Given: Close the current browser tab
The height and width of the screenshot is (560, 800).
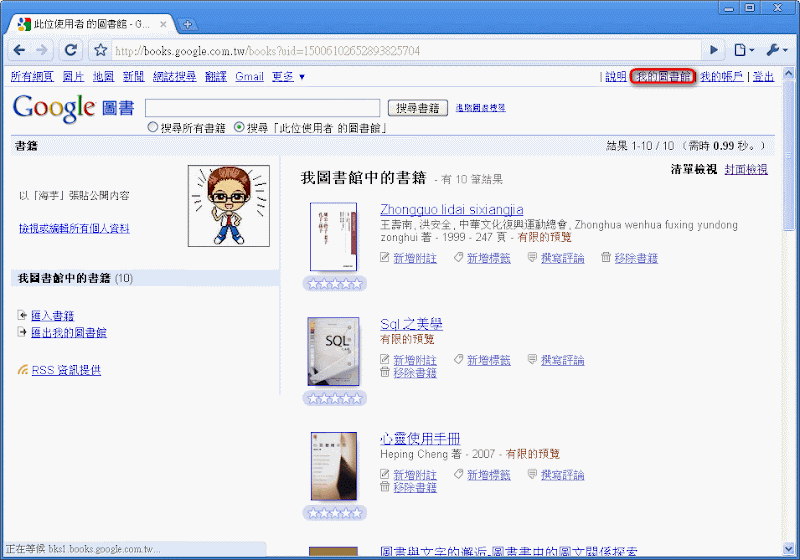Looking at the screenshot, I should (163, 24).
